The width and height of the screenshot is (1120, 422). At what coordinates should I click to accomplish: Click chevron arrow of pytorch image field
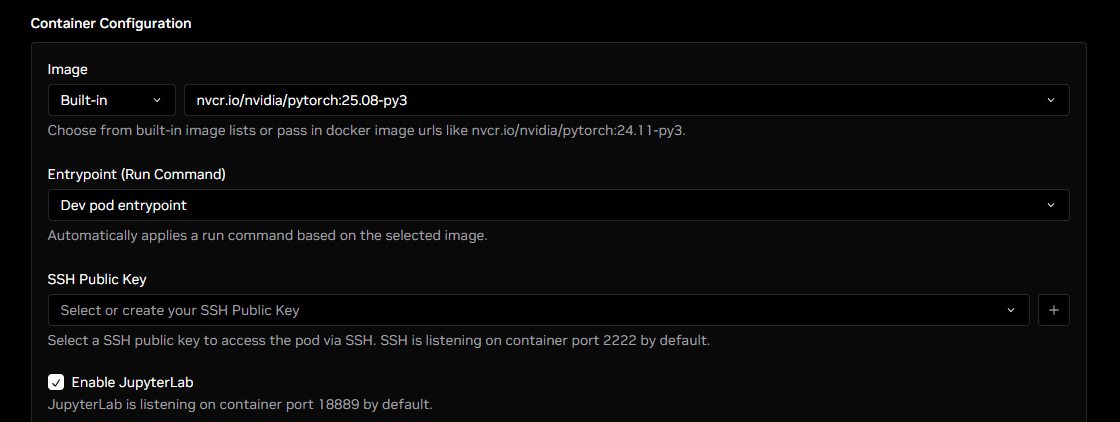[x=1051, y=100]
